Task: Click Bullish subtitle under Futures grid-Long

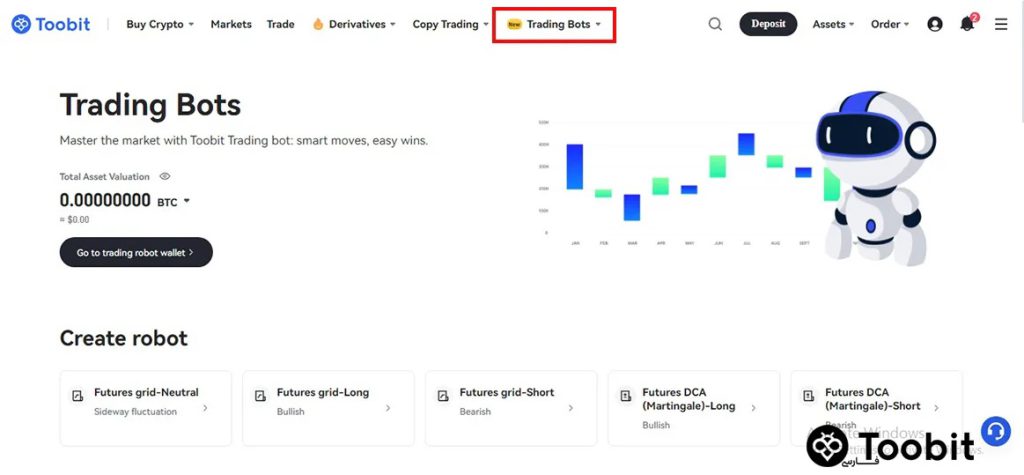Action: pyautogui.click(x=291, y=412)
